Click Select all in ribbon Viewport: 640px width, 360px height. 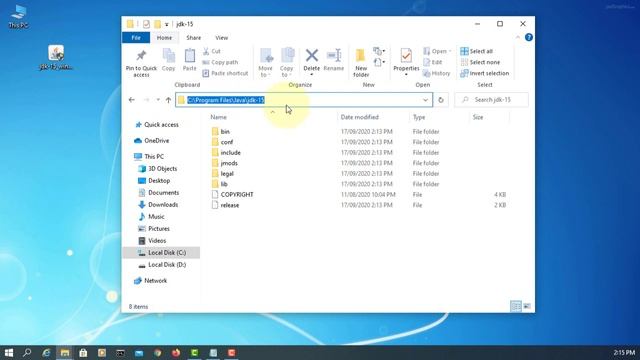click(x=476, y=51)
